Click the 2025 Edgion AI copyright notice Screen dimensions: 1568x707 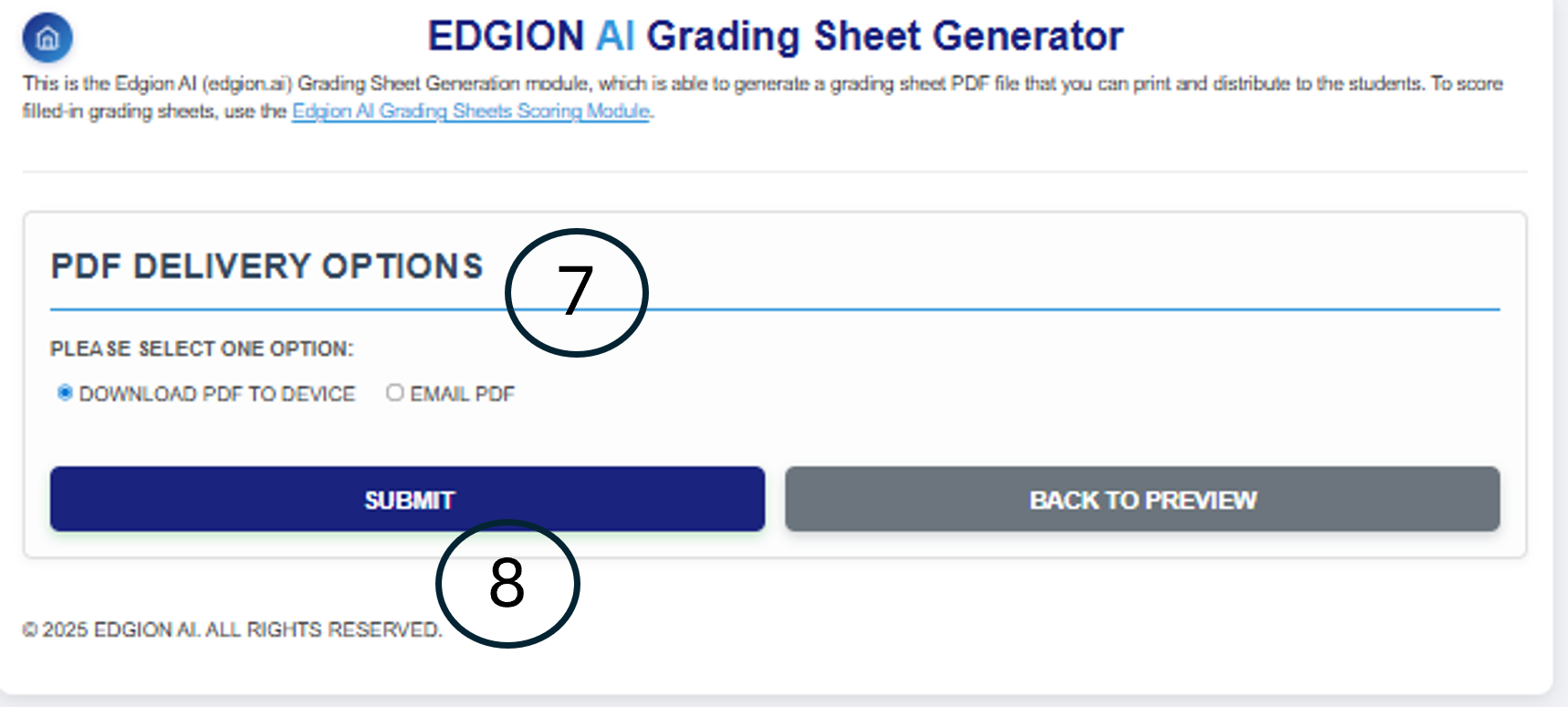pos(232,630)
